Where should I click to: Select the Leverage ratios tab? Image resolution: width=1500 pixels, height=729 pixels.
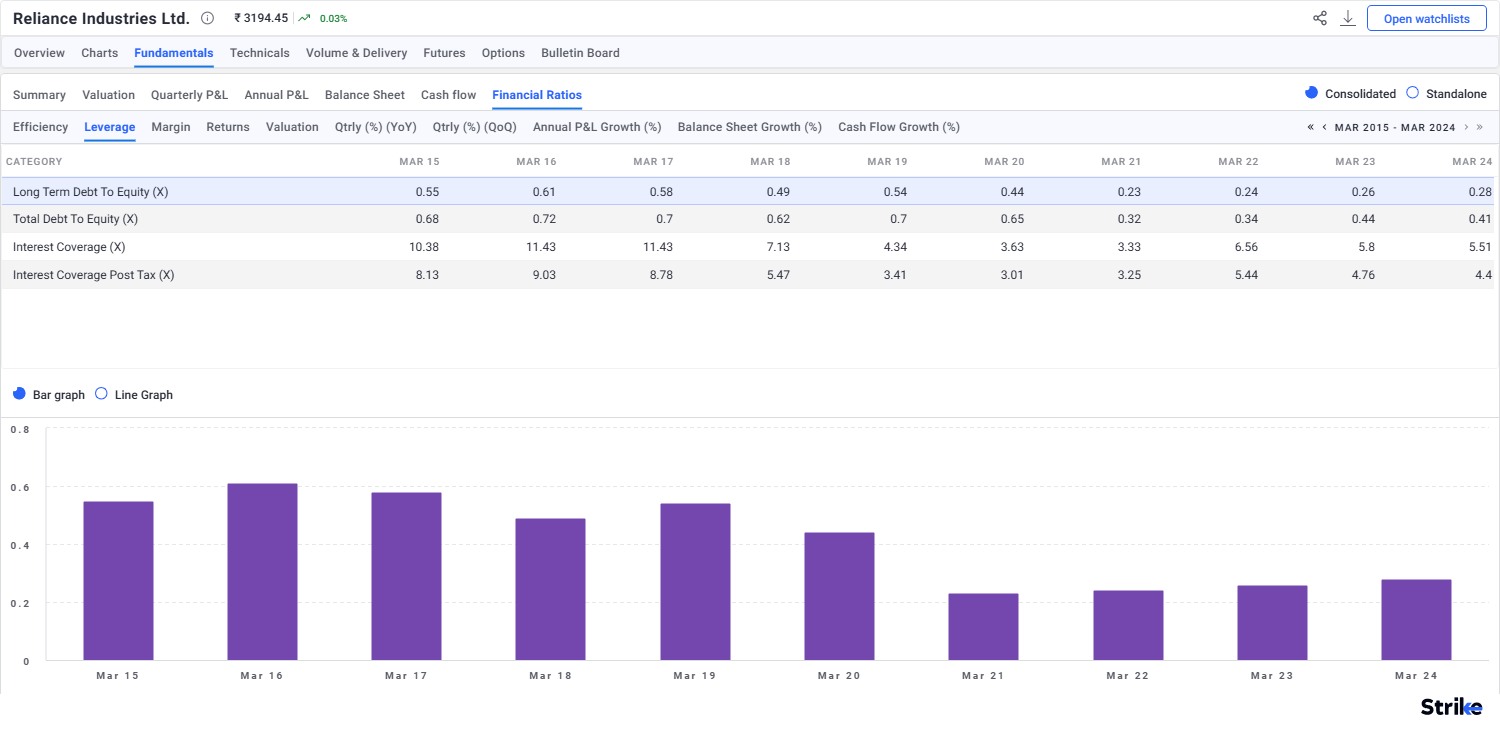click(x=110, y=127)
